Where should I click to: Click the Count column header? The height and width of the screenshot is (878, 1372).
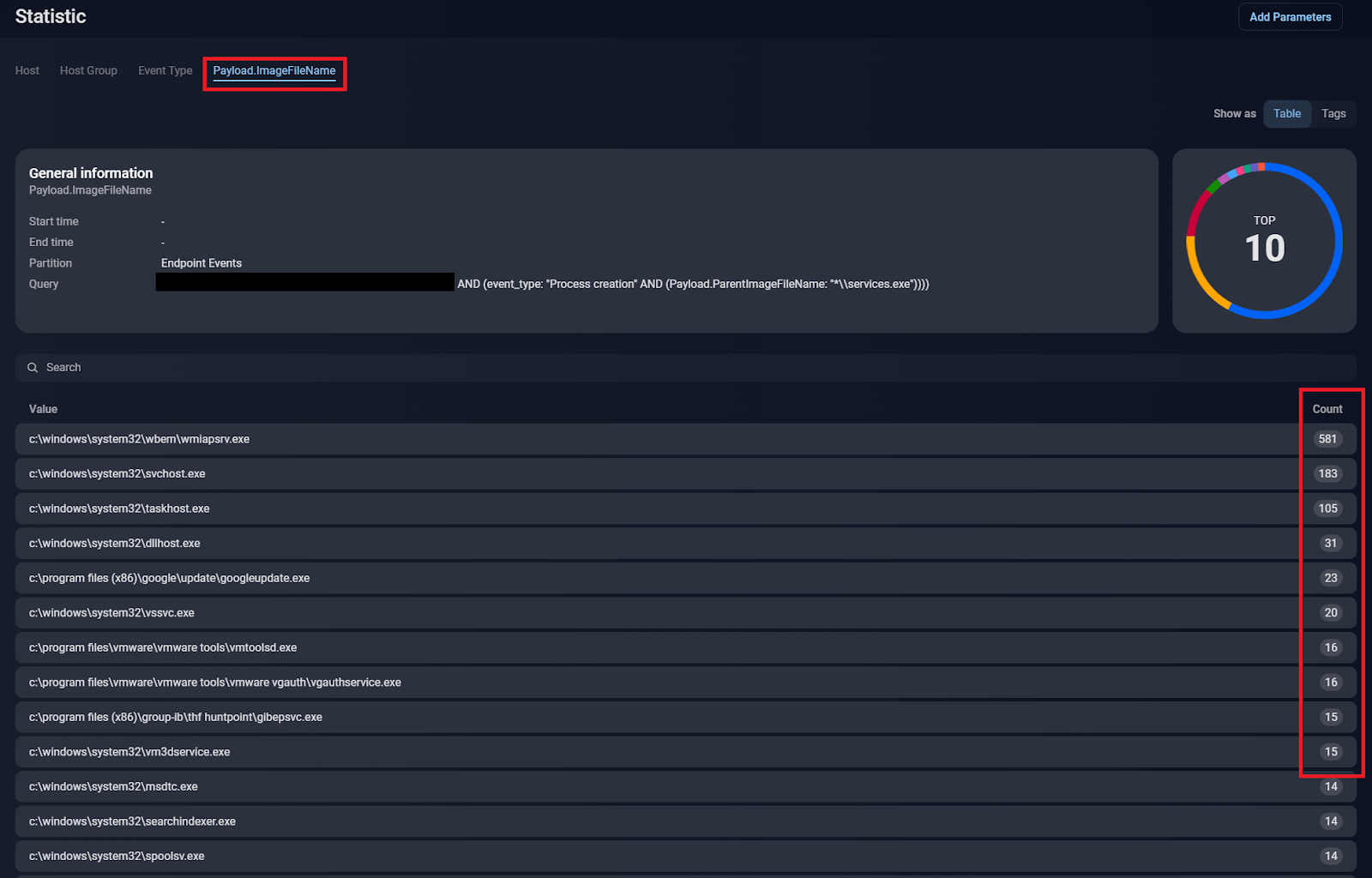(x=1327, y=410)
